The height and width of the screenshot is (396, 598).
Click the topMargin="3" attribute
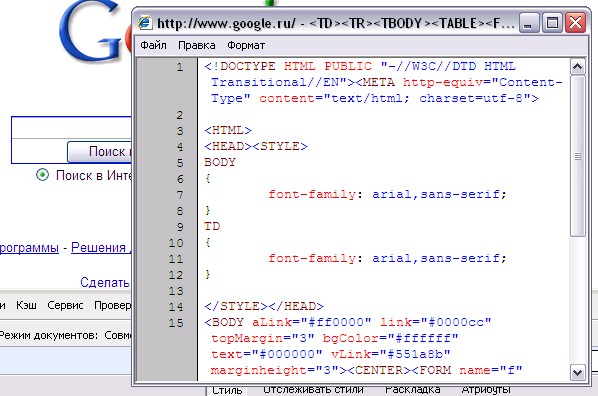(x=263, y=338)
